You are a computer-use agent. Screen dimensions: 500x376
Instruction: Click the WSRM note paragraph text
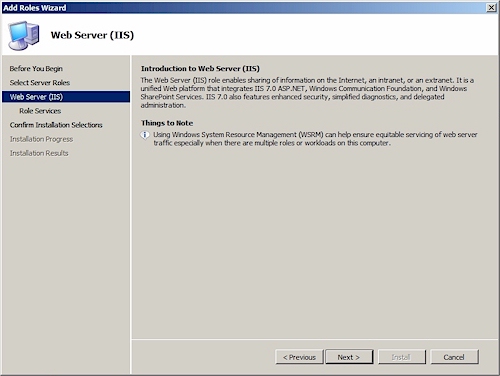click(315, 139)
